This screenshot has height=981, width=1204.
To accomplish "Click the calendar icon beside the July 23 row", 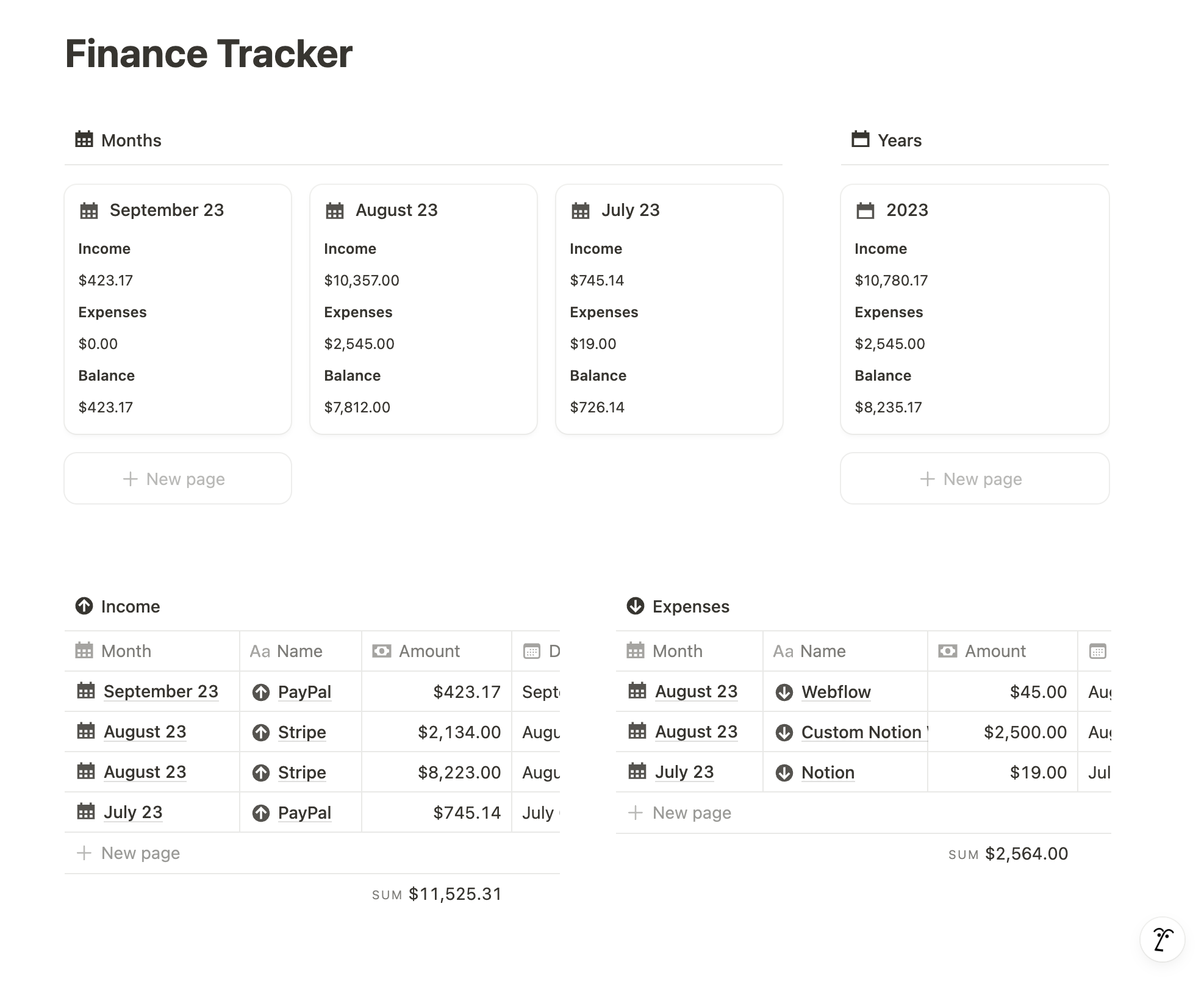I will [x=86, y=812].
